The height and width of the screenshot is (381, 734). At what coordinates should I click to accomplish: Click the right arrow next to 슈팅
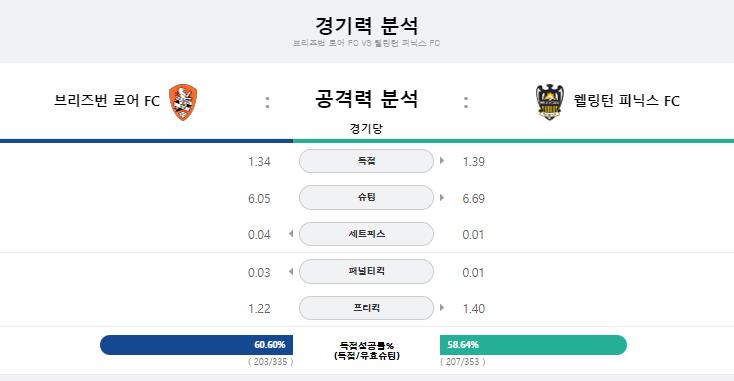click(x=442, y=198)
